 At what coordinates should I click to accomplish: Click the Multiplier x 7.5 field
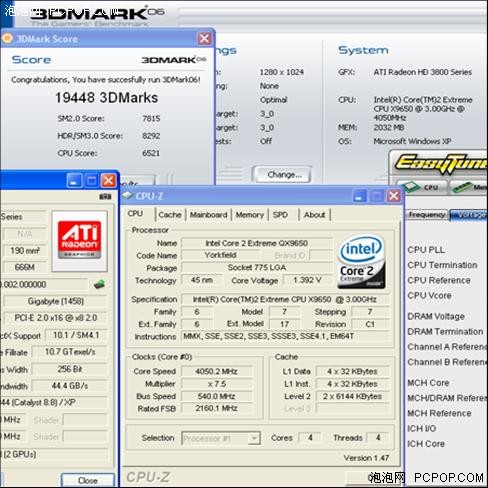(x=216, y=384)
